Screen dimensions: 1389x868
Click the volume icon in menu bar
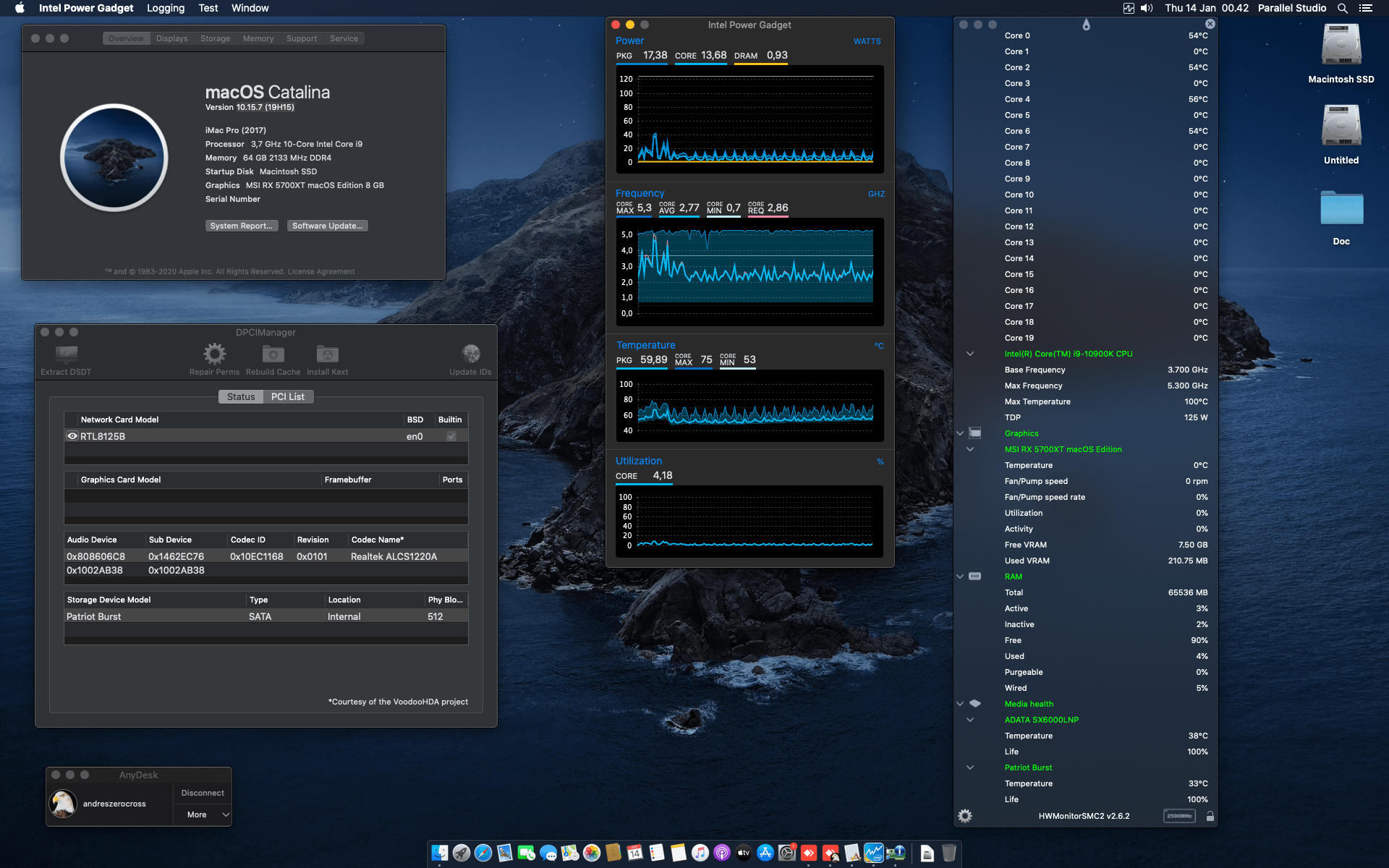point(1147,8)
